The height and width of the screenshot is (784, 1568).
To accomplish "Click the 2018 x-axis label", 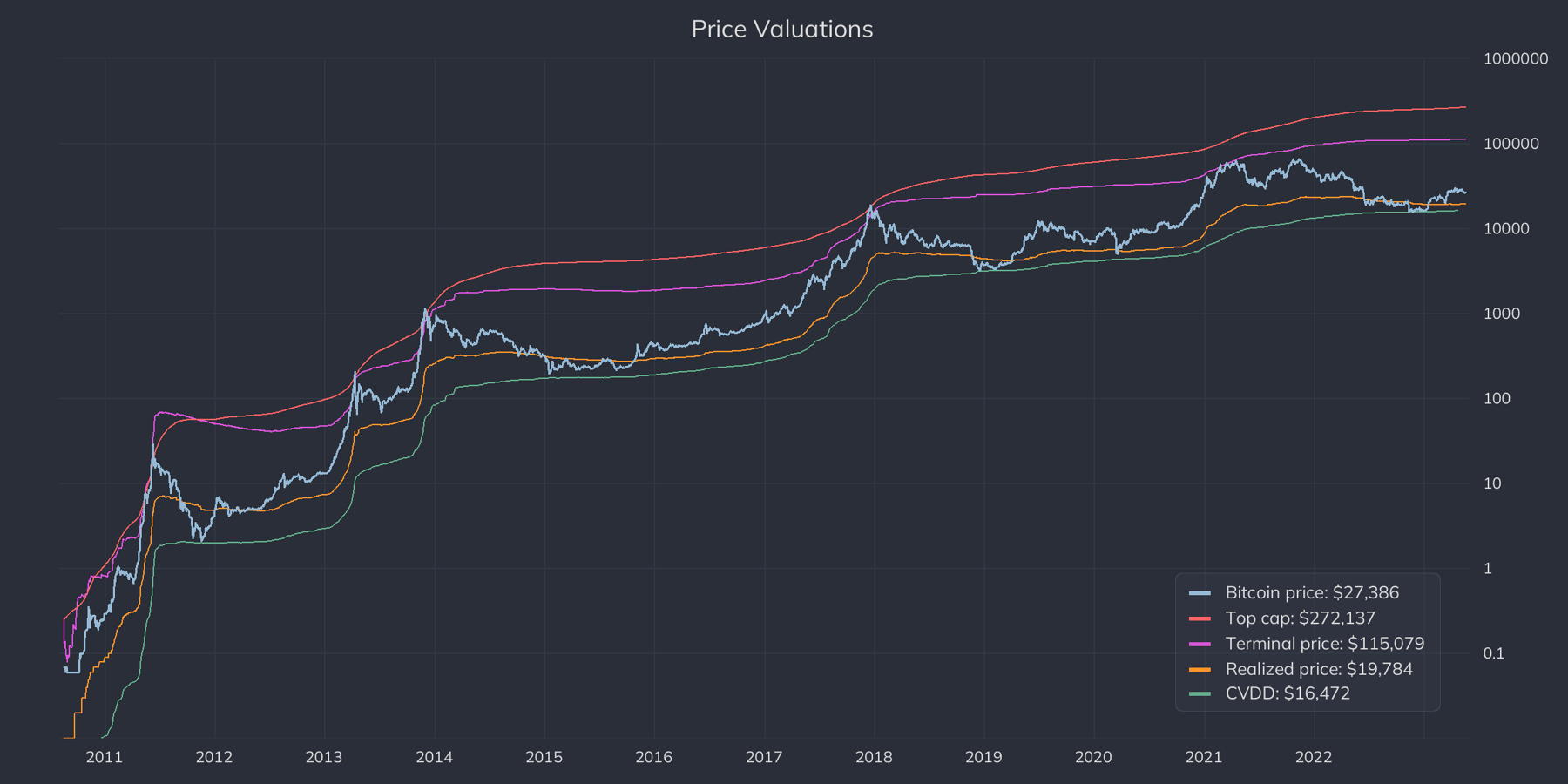I will click(874, 757).
